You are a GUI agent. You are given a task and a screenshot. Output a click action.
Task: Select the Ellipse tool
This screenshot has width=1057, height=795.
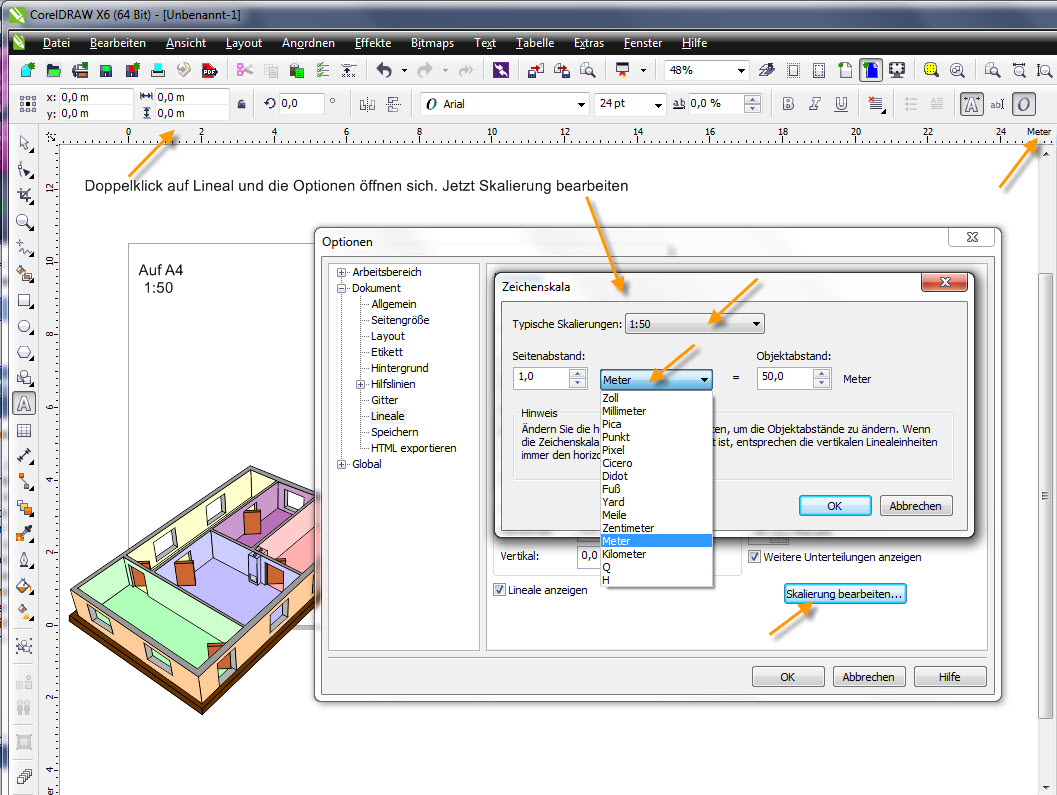(x=25, y=326)
